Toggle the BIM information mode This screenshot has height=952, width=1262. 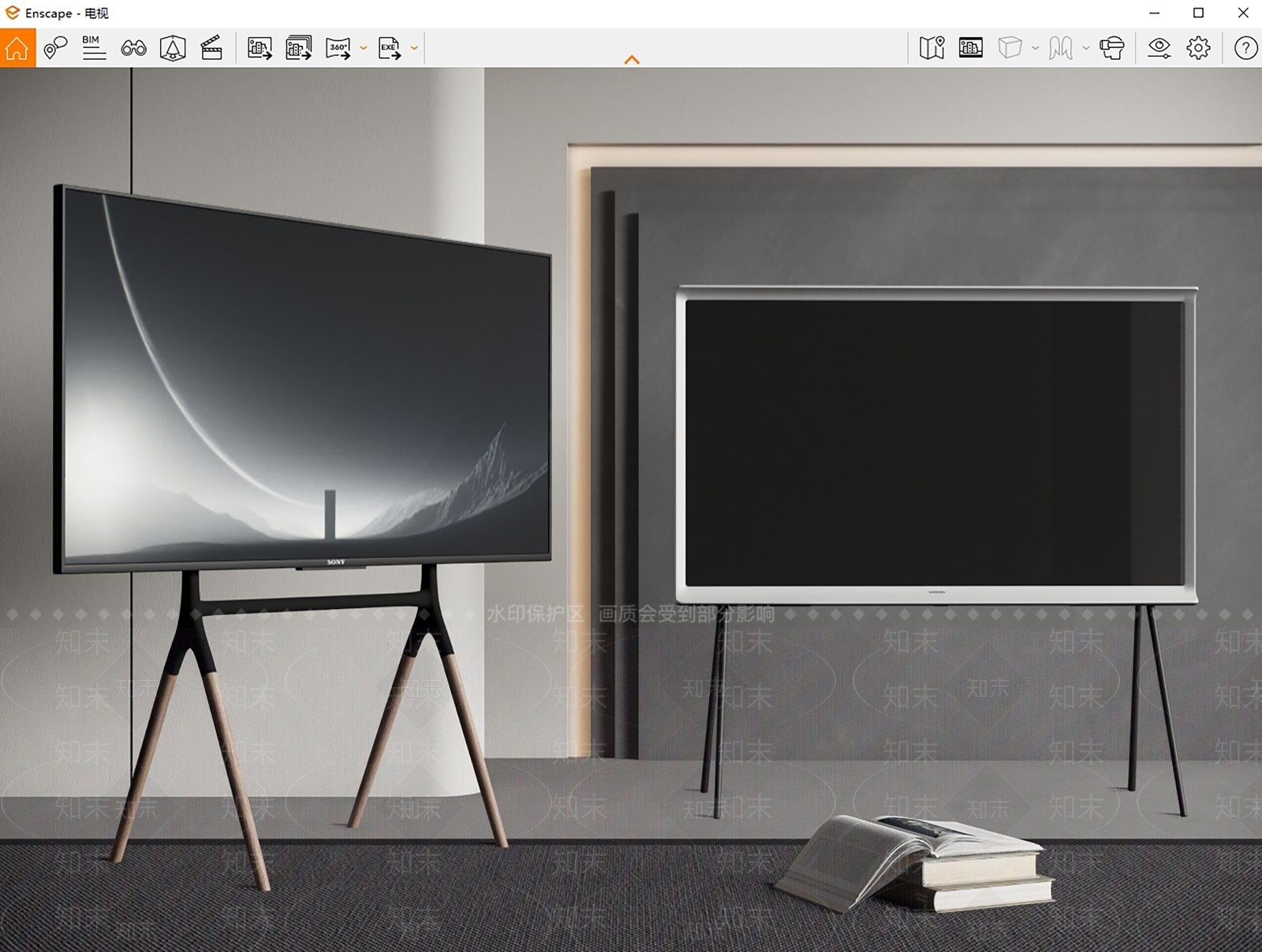94,48
